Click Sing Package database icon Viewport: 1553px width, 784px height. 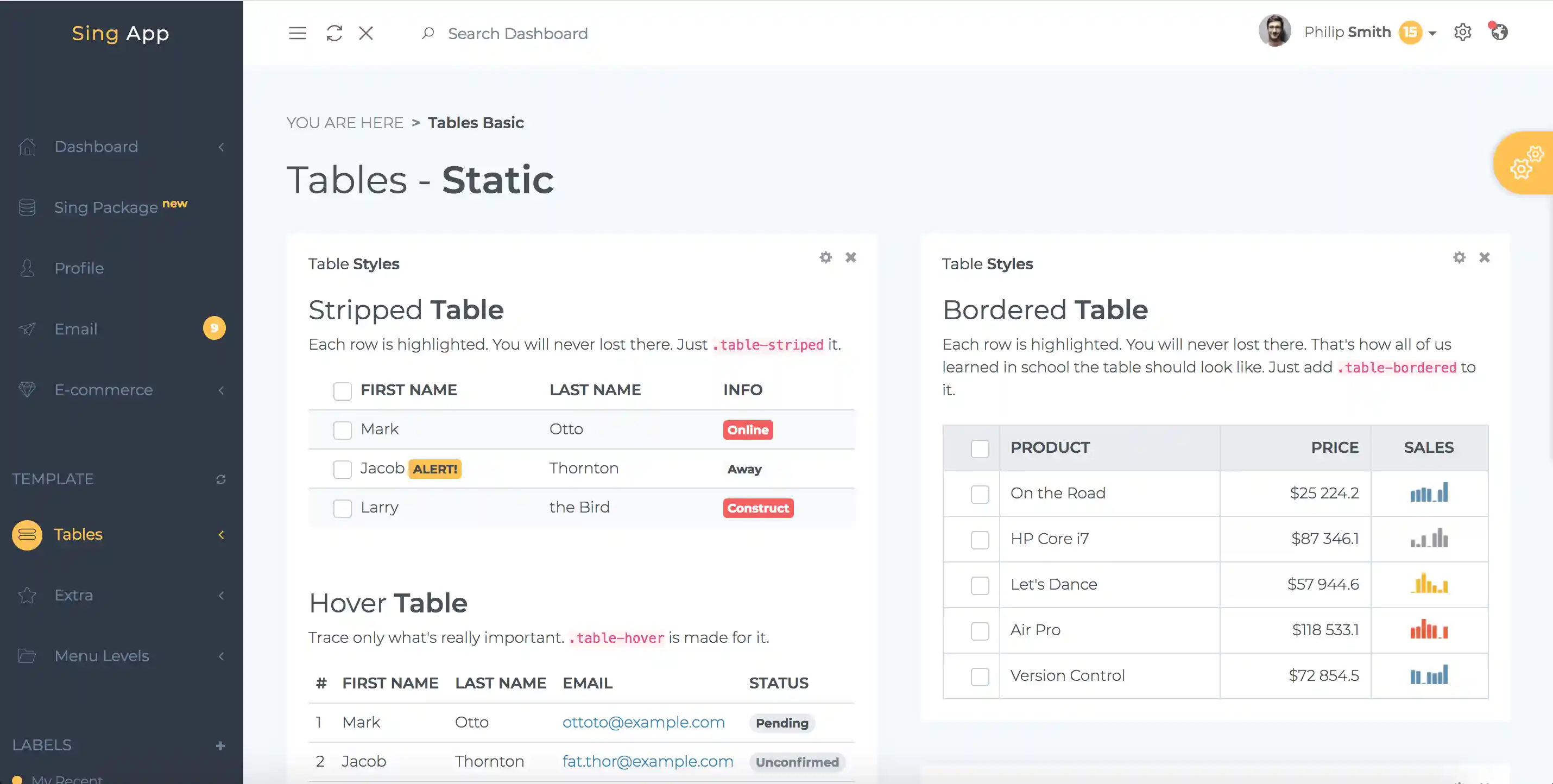(27, 207)
